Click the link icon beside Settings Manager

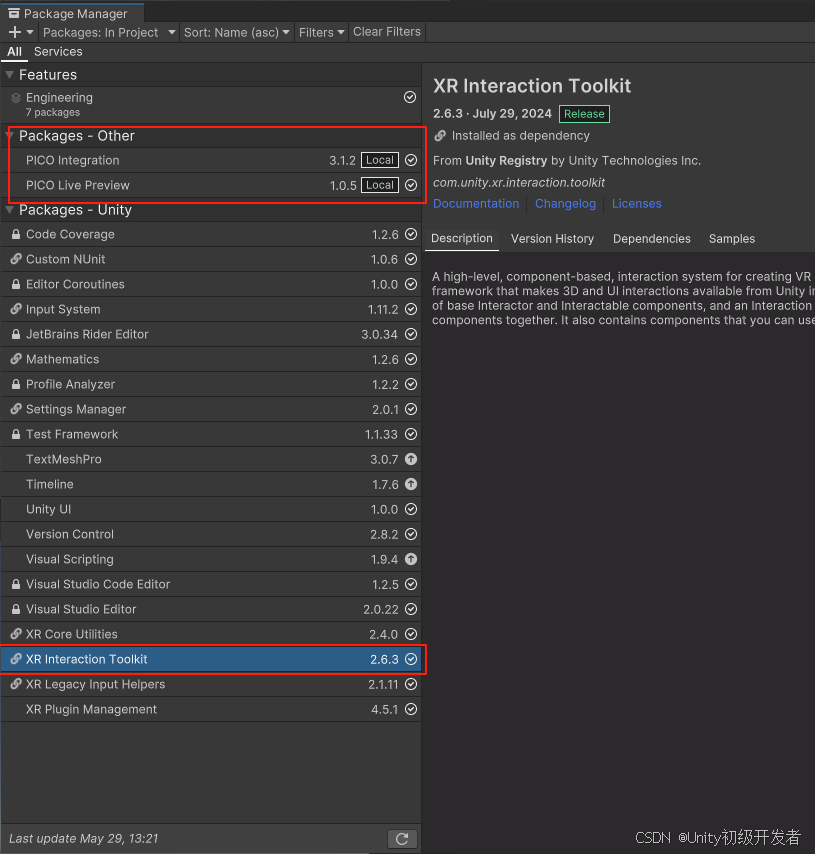click(16, 409)
